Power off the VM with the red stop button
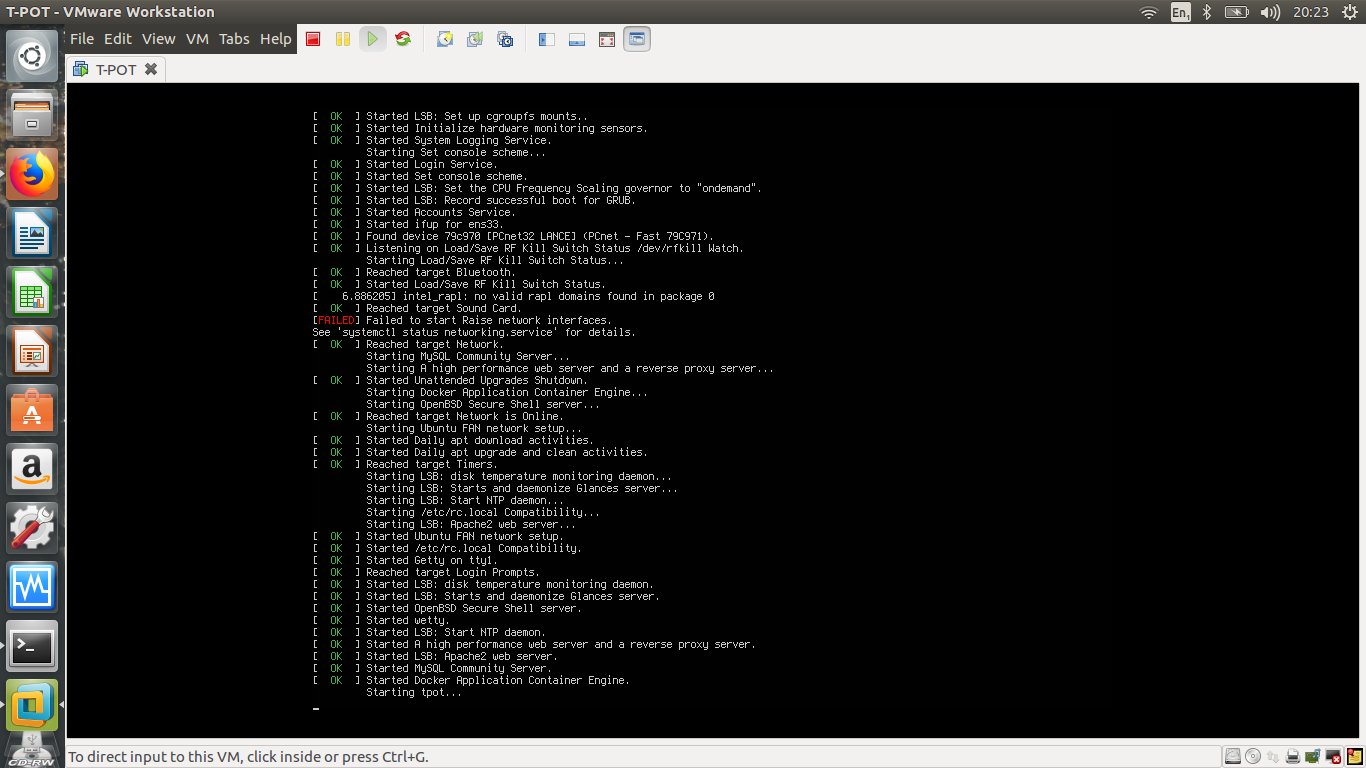 point(313,39)
